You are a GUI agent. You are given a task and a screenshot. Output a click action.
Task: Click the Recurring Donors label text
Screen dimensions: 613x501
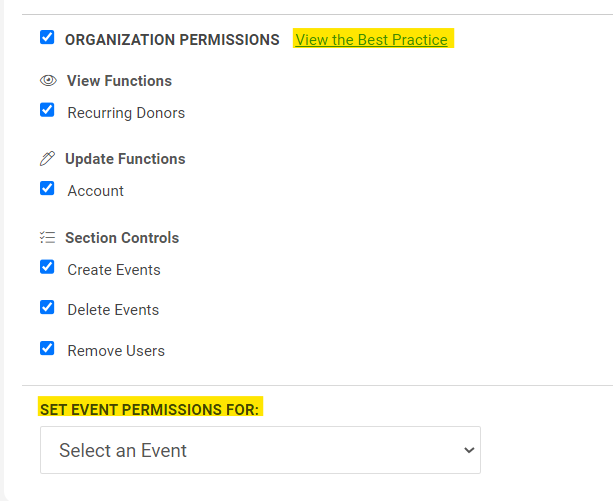click(x=126, y=113)
